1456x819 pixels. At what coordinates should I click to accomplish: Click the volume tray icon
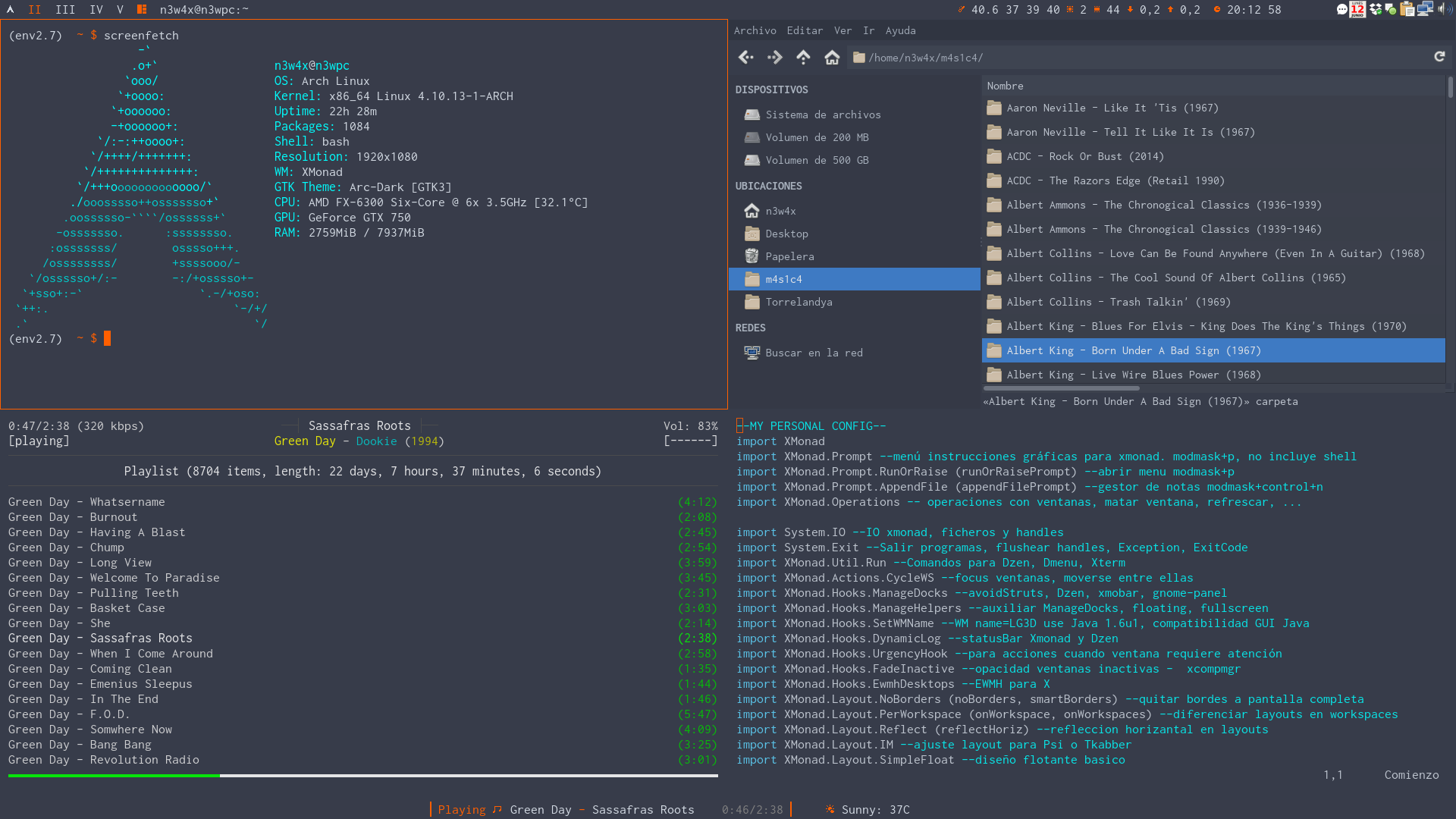click(x=1445, y=9)
